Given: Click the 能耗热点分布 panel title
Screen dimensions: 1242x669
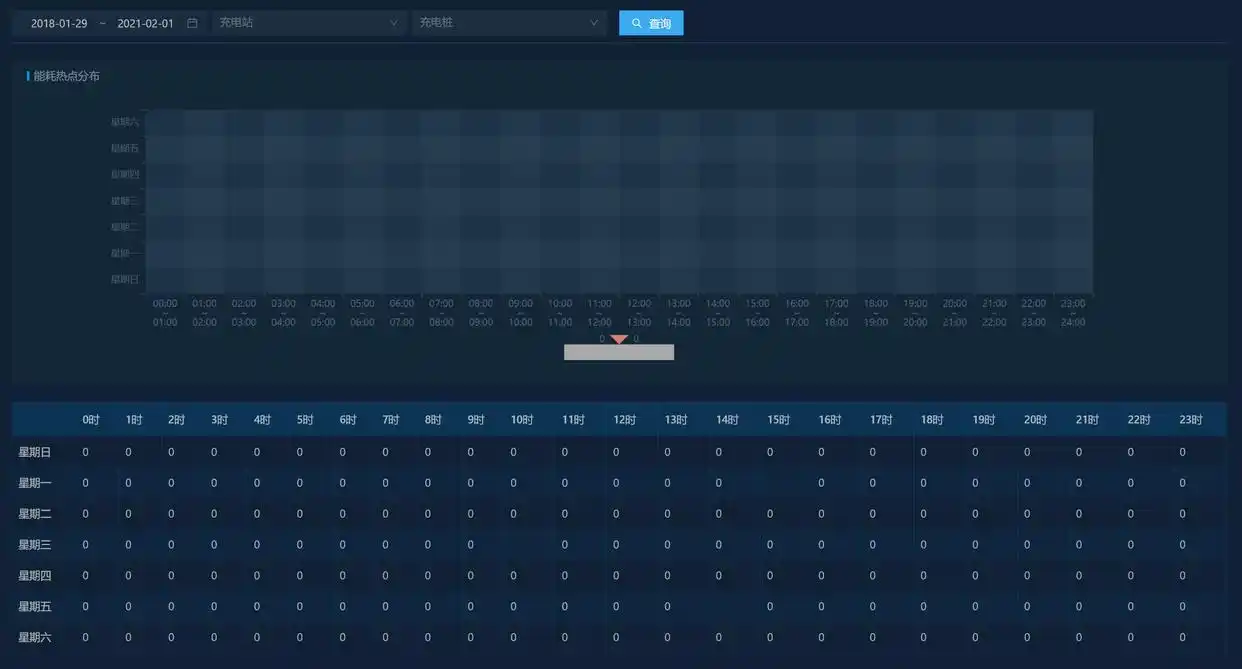Looking at the screenshot, I should [x=66, y=76].
